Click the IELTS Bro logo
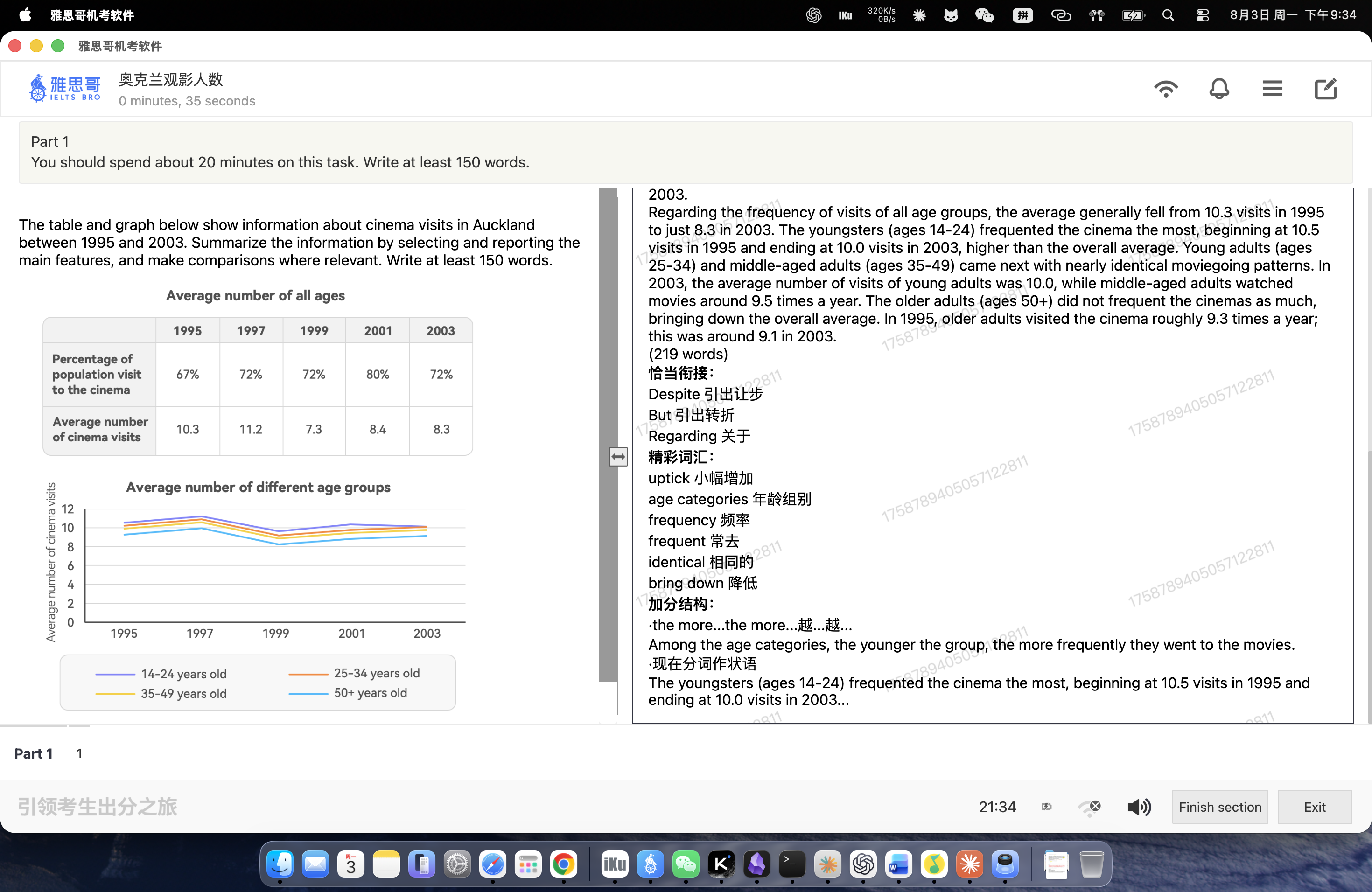Screen dimensions: 1372x892 pyautogui.click(x=64, y=88)
